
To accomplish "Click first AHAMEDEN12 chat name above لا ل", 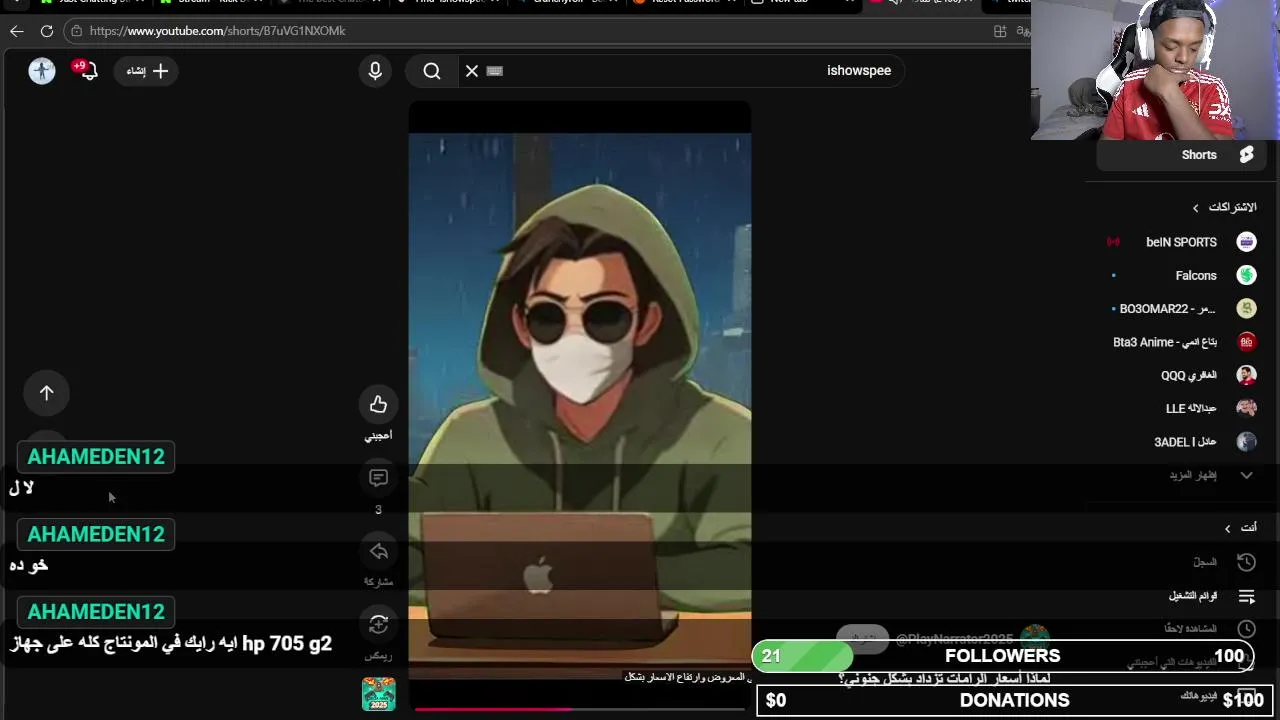I will (x=96, y=457).
